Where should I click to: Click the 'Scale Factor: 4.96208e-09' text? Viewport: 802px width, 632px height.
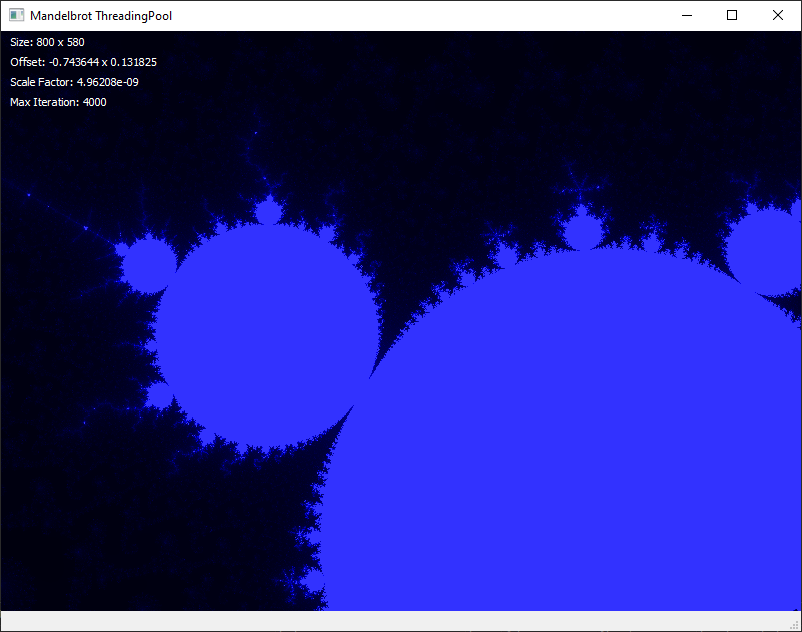click(x=74, y=82)
